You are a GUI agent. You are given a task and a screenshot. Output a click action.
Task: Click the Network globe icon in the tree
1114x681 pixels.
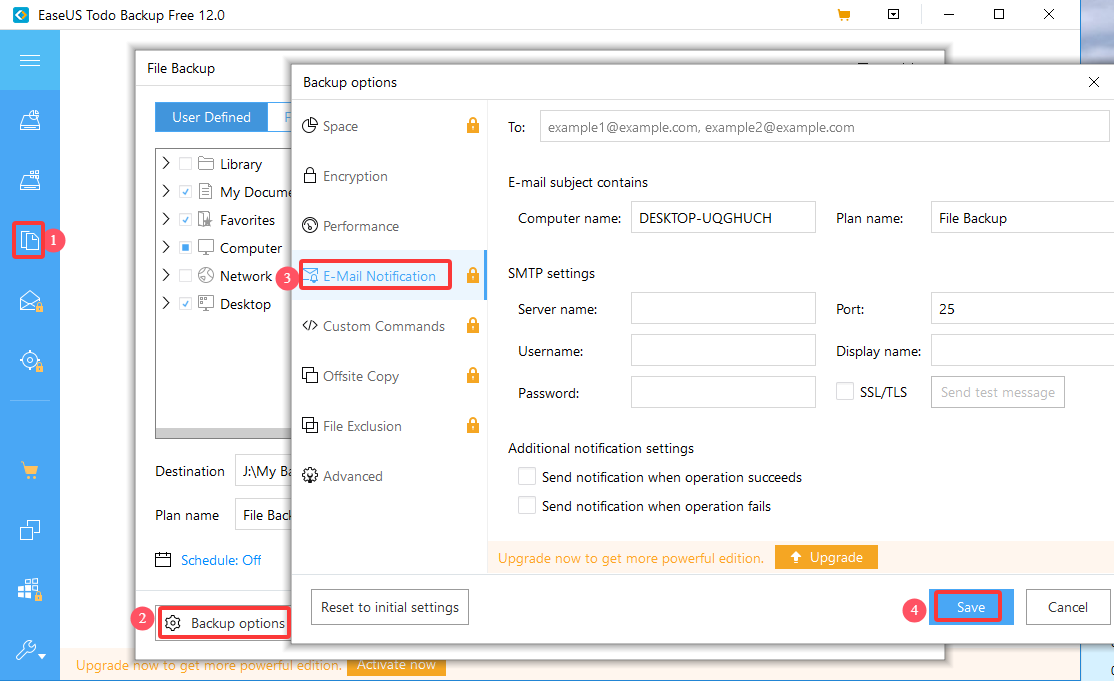pyautogui.click(x=206, y=275)
